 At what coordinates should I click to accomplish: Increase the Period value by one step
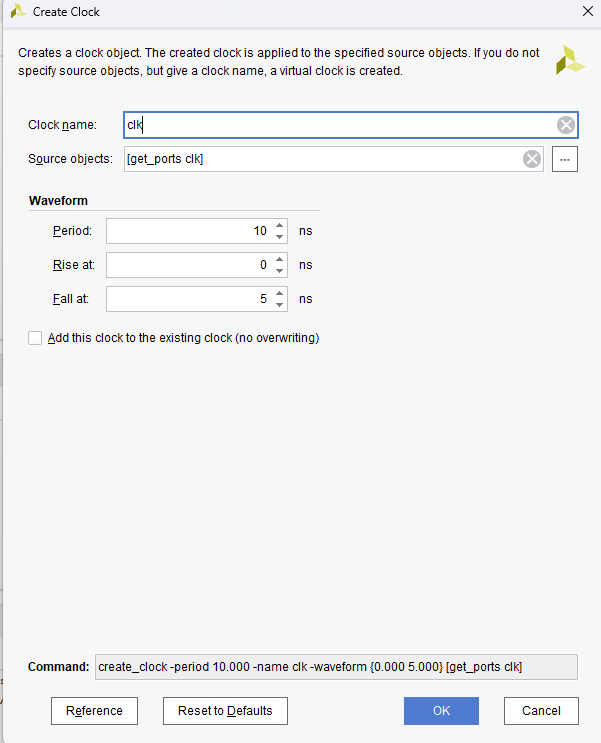(280, 225)
